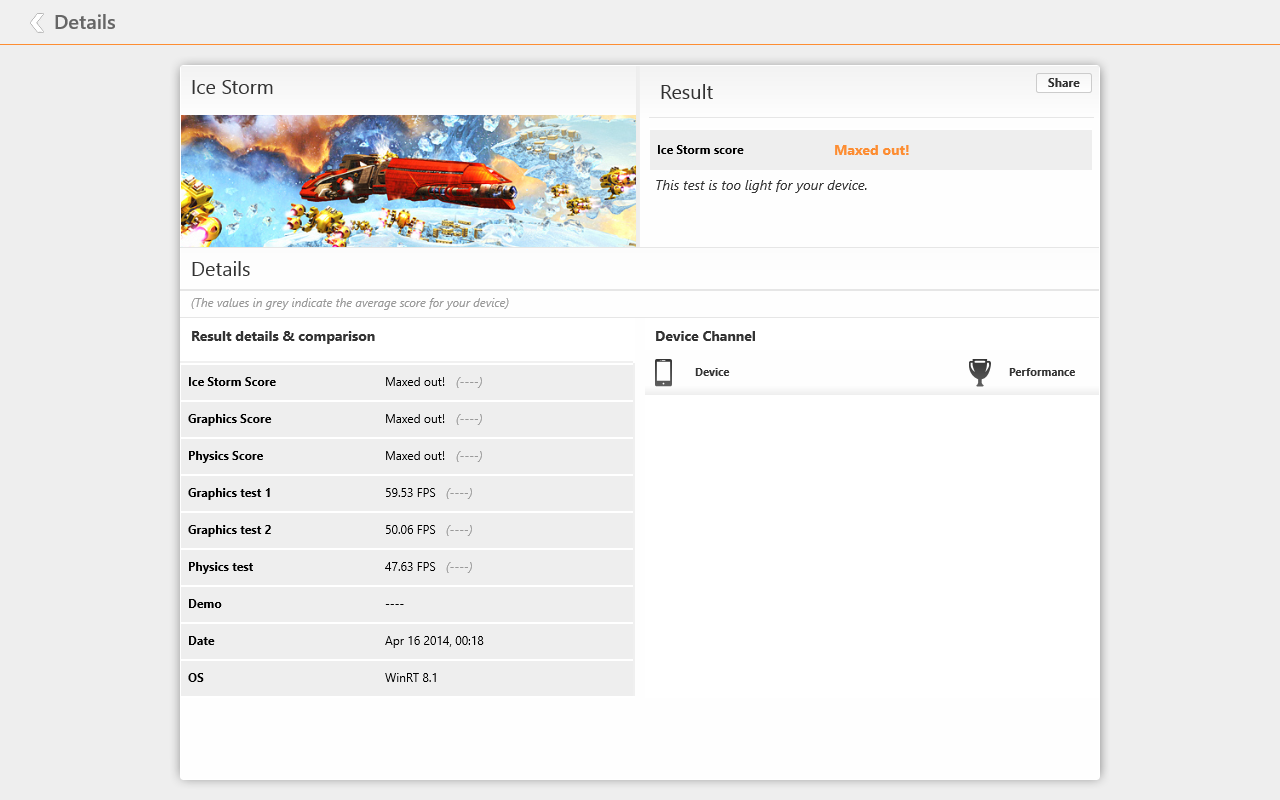Click the WinRT 8.1 value
Image resolution: width=1280 pixels, height=800 pixels.
tap(411, 678)
